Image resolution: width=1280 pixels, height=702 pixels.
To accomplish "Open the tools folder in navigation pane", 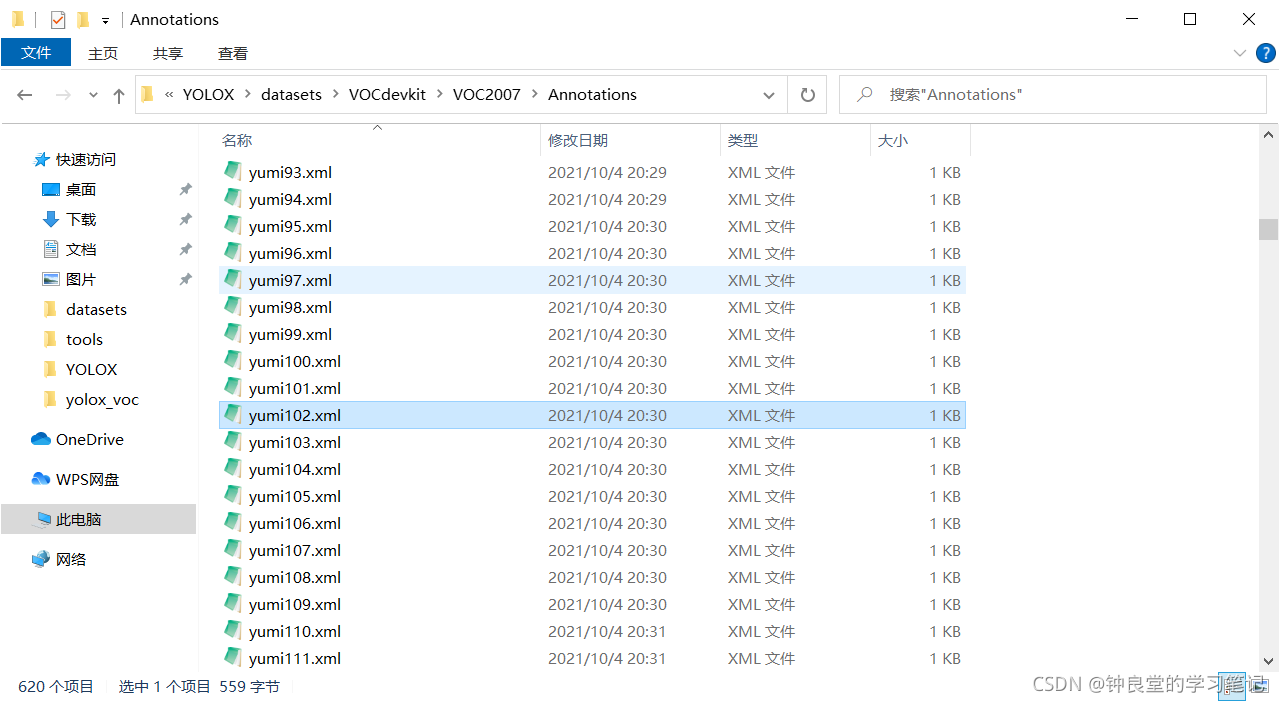I will click(x=84, y=339).
